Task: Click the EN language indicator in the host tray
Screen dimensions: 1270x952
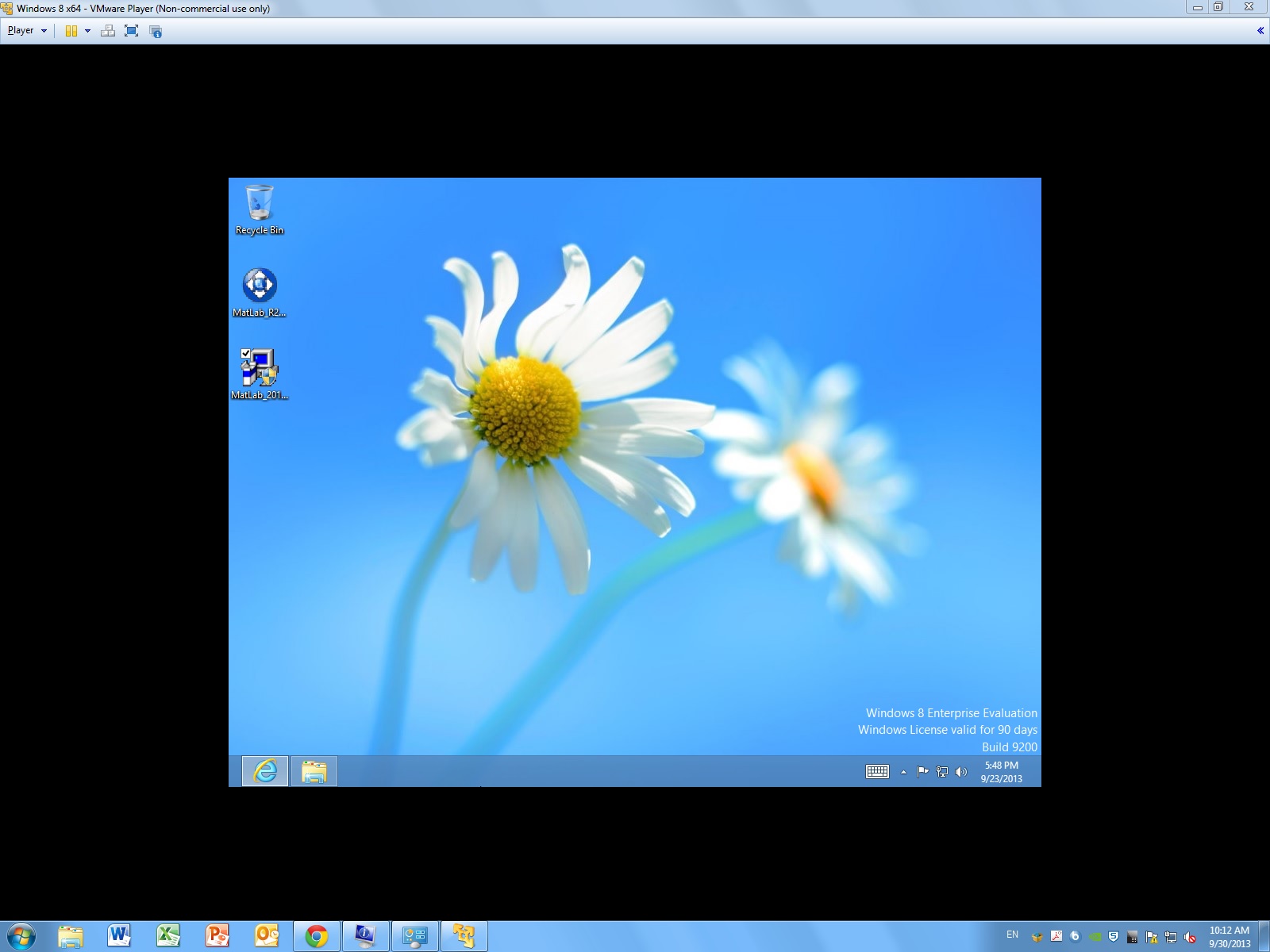Action: coord(1012,935)
